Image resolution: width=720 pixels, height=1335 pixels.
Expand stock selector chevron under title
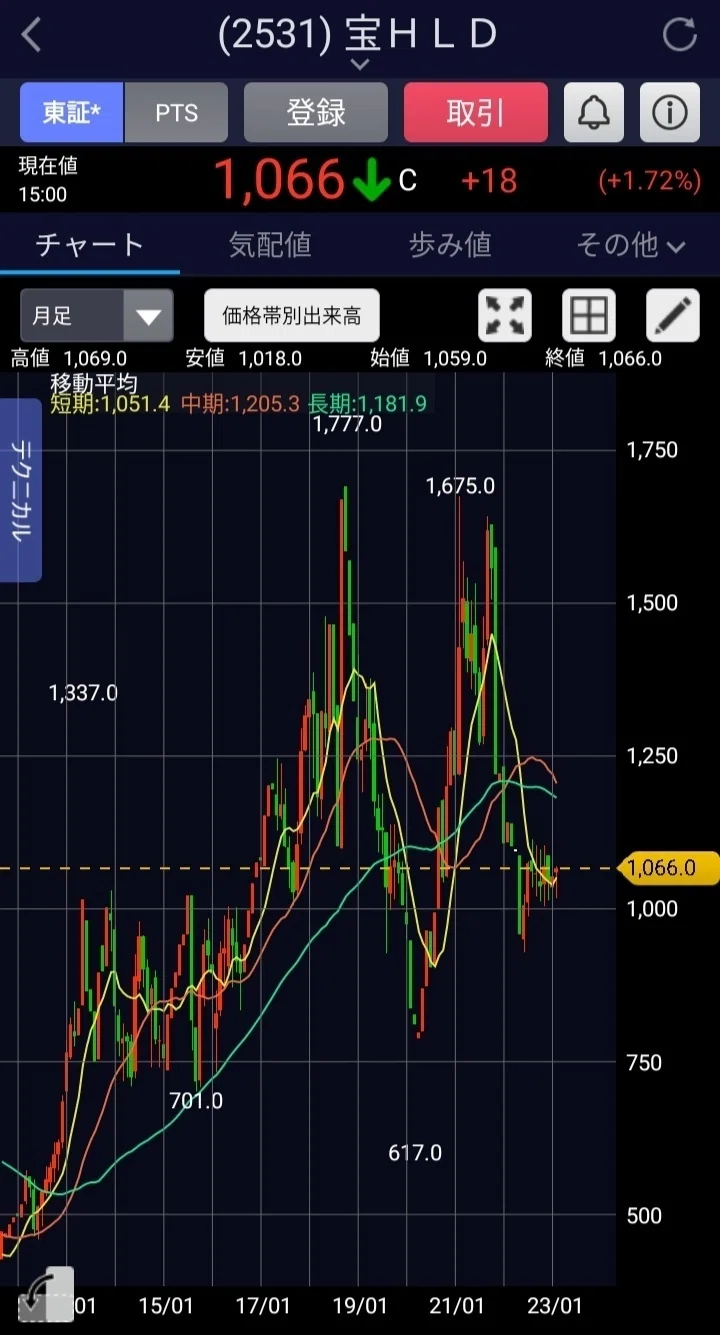[360, 64]
